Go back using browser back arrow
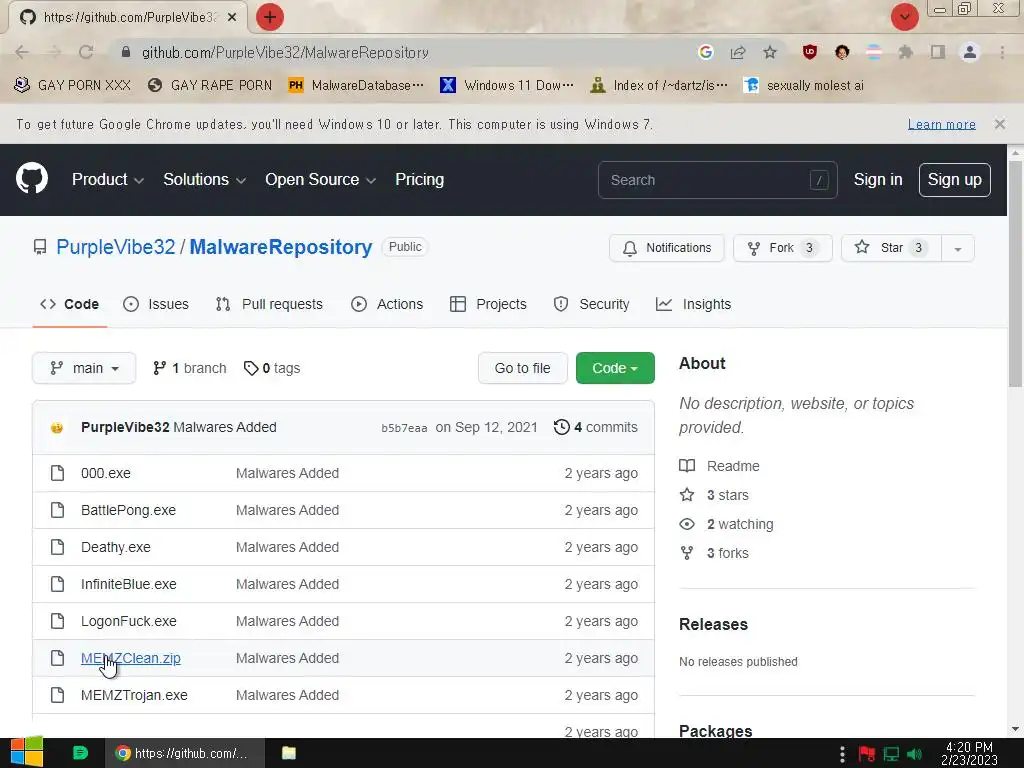Viewport: 1024px width, 768px height. 22,52
